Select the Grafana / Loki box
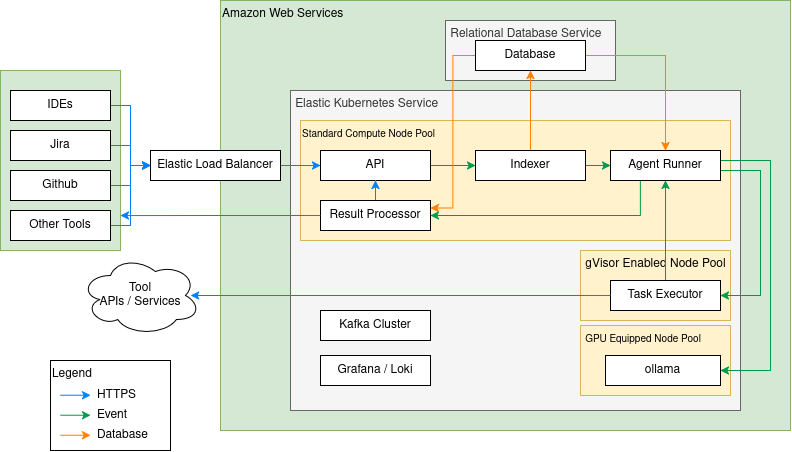Viewport: 792px width, 452px height. click(x=375, y=370)
